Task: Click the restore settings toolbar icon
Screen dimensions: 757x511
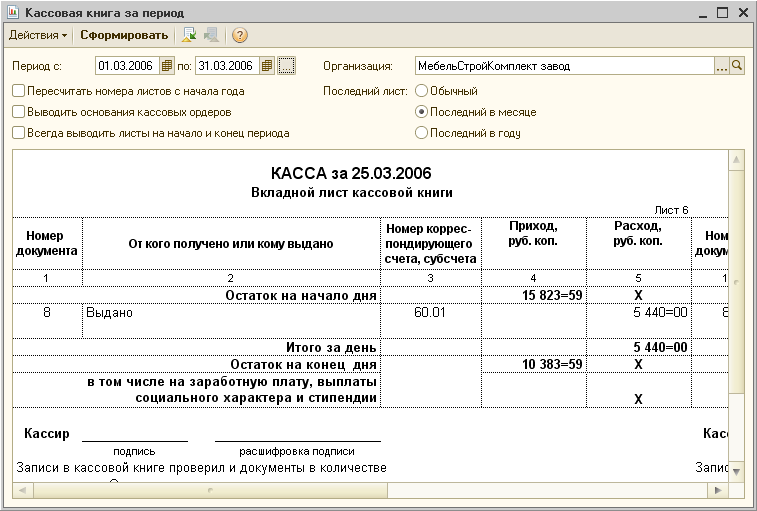Action: coord(189,35)
